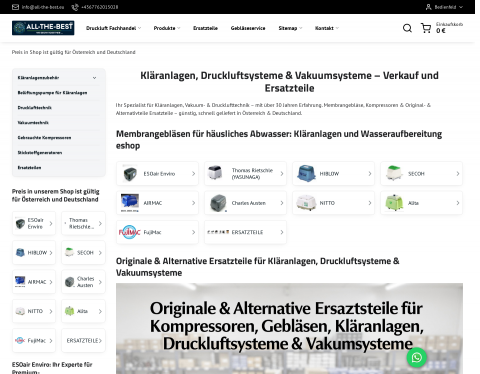Select Vakuumtechnik sidebar item

(33, 123)
